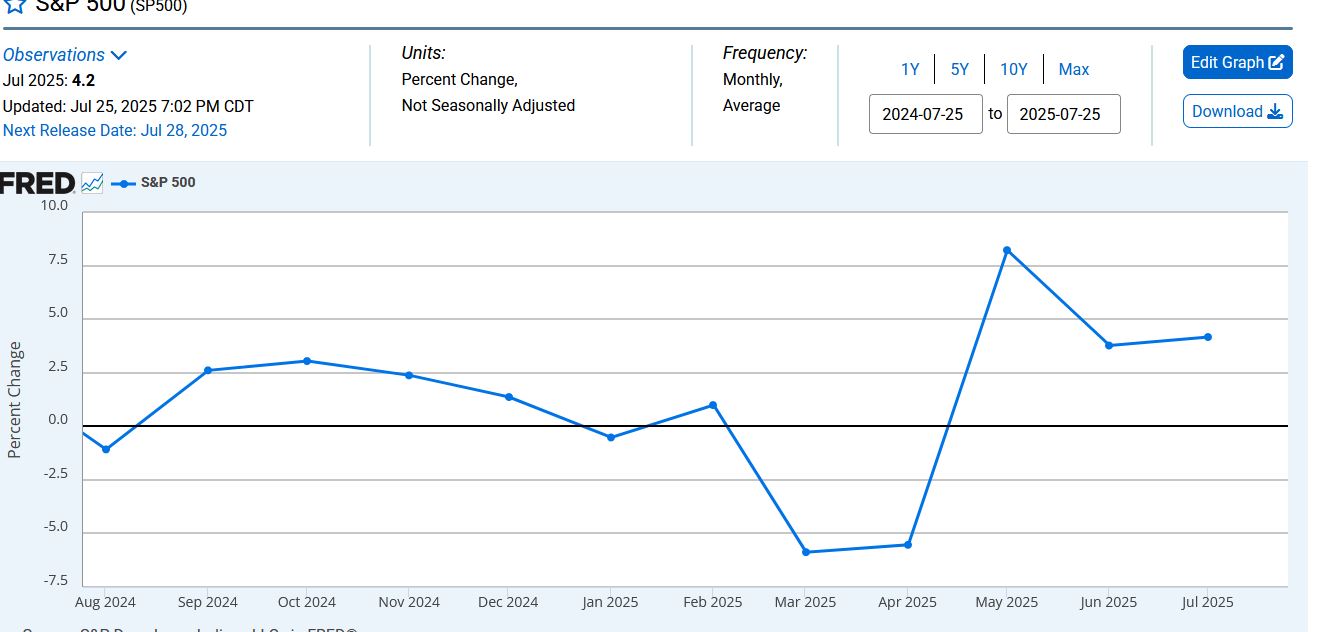The width and height of the screenshot is (1341, 632).
Task: Click the start date field 2024-07-25
Action: 925,114
